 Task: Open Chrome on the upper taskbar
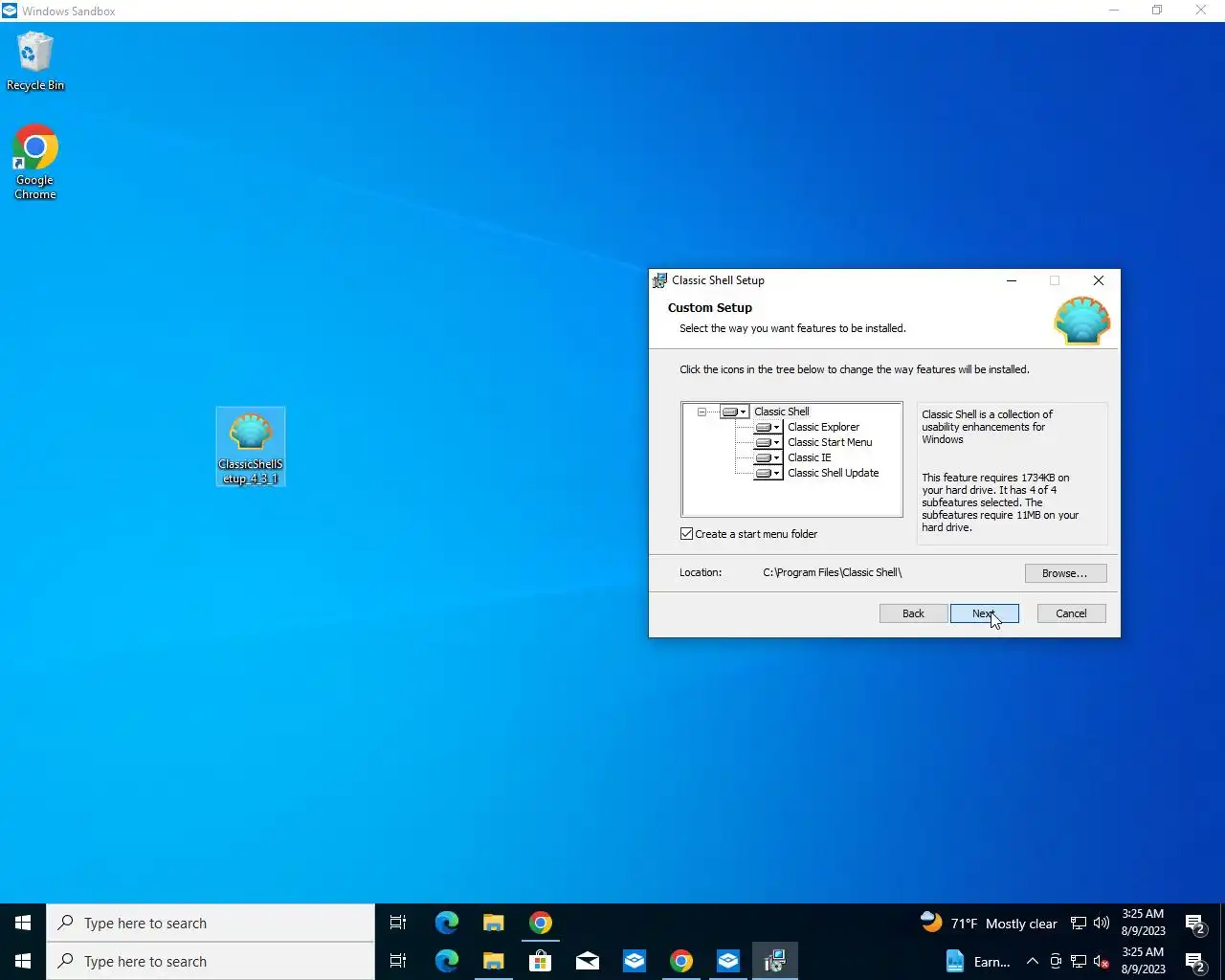tap(541, 923)
